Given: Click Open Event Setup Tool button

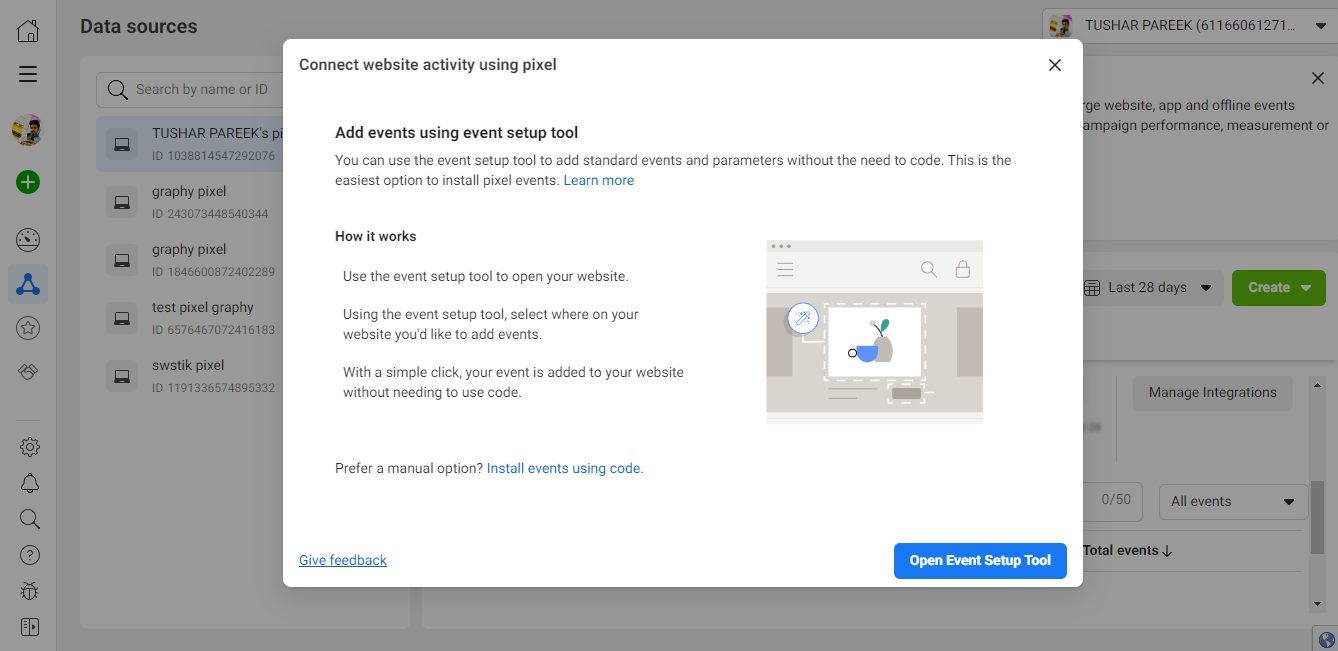Looking at the screenshot, I should click(980, 561).
